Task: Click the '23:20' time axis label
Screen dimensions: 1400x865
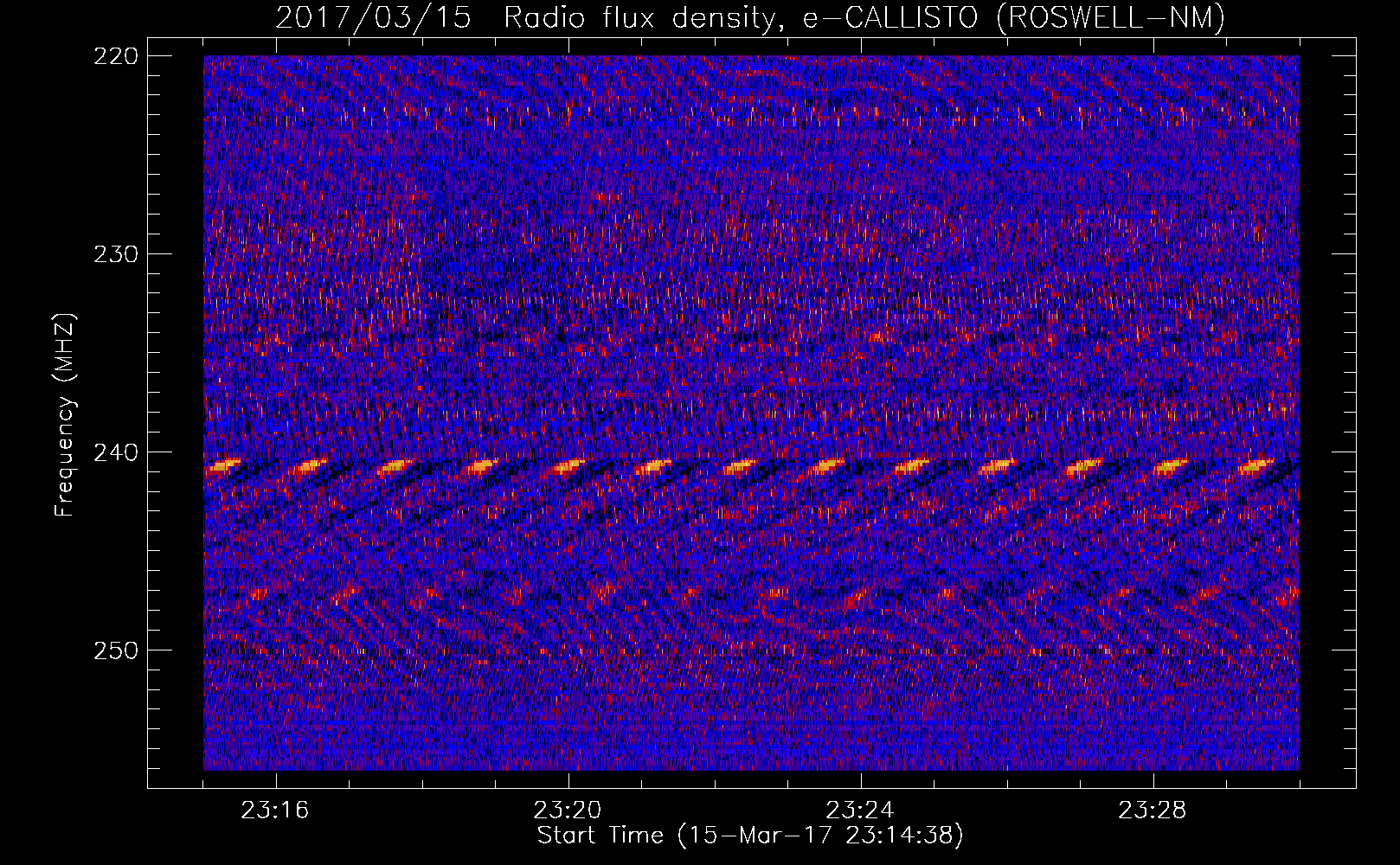Action: [x=568, y=811]
